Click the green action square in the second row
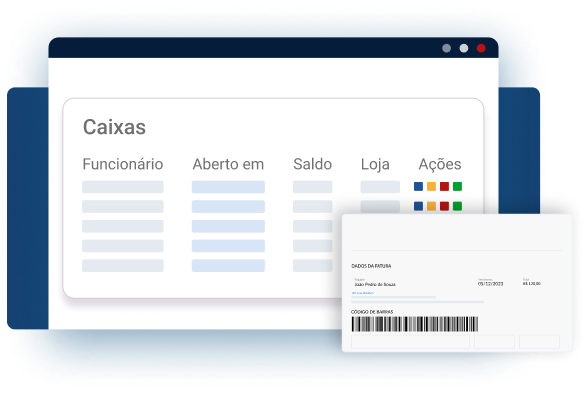The width and height of the screenshot is (586, 393). (457, 206)
